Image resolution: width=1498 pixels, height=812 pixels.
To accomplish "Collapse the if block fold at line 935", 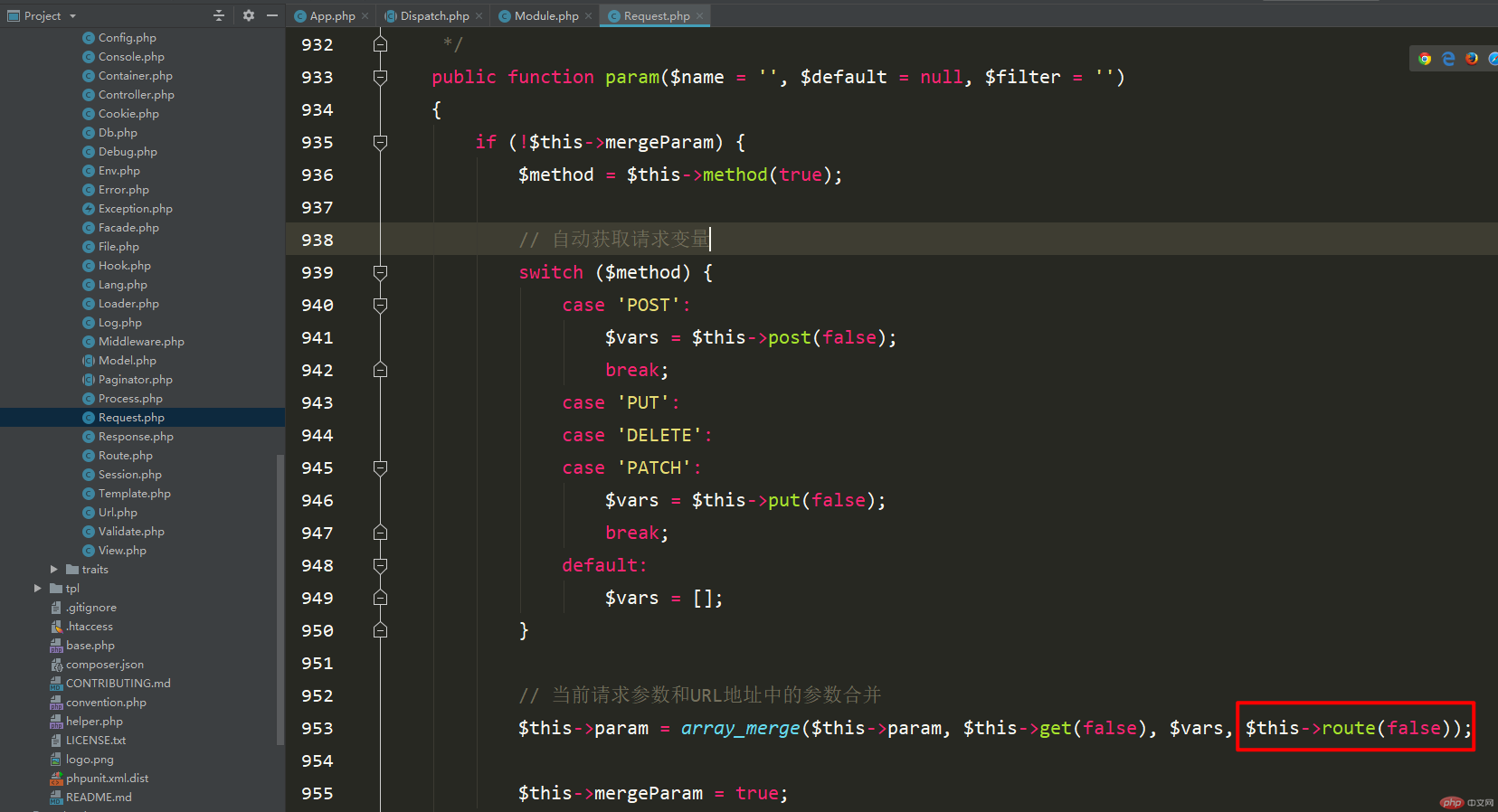I will click(381, 142).
